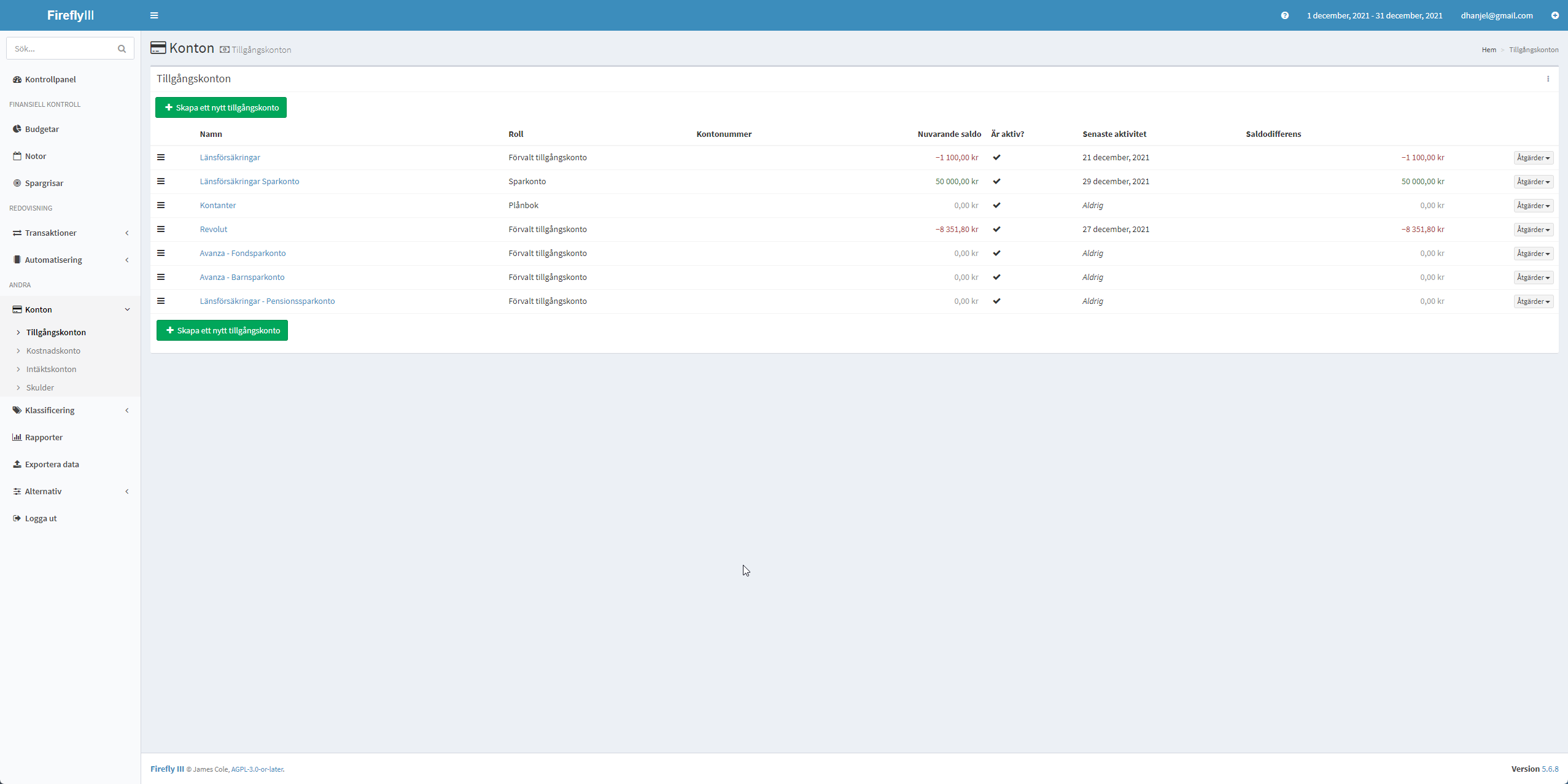Image resolution: width=1568 pixels, height=784 pixels.
Task: Click the plus icon in top-right corner
Action: (1554, 15)
